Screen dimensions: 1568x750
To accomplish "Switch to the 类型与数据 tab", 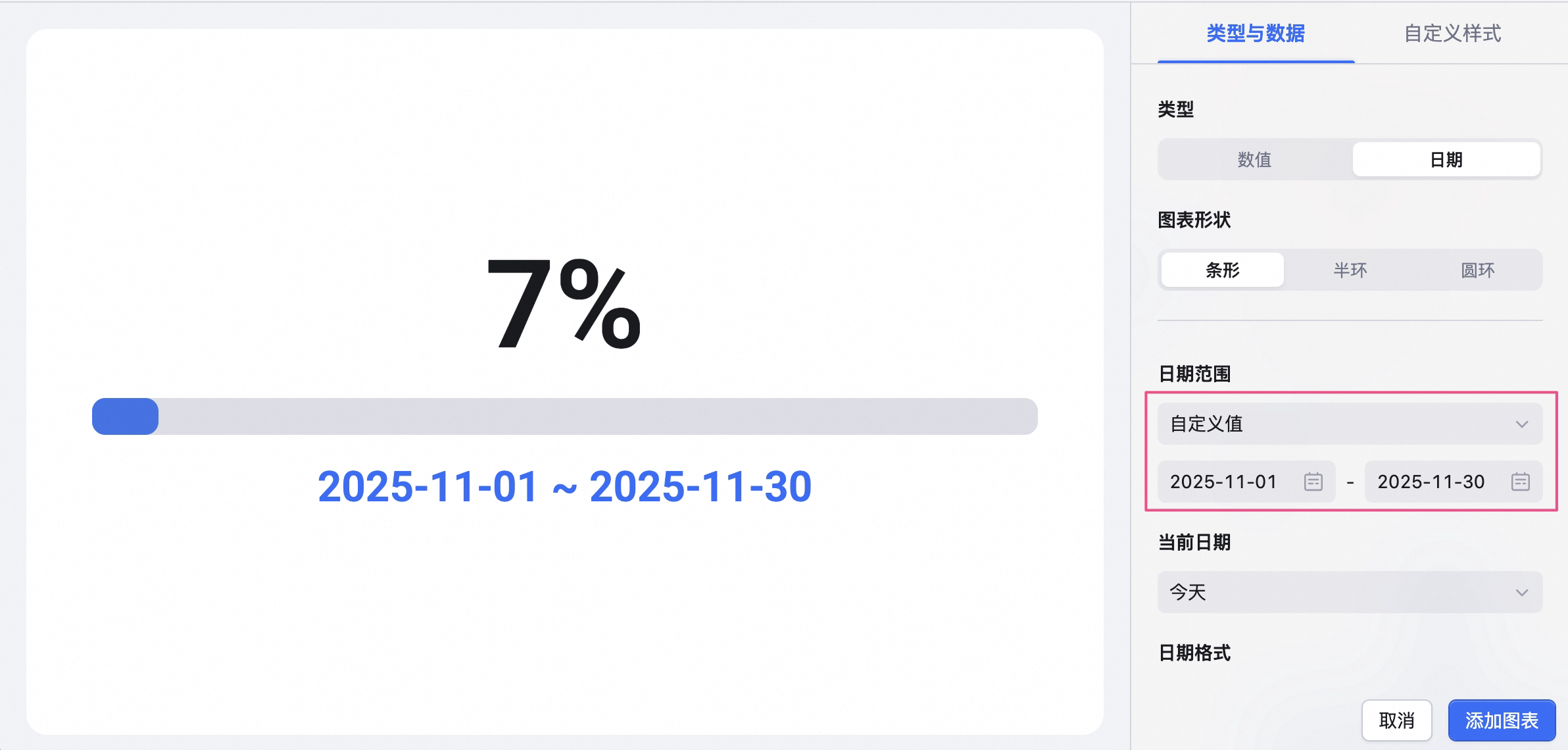I will coord(1256,33).
